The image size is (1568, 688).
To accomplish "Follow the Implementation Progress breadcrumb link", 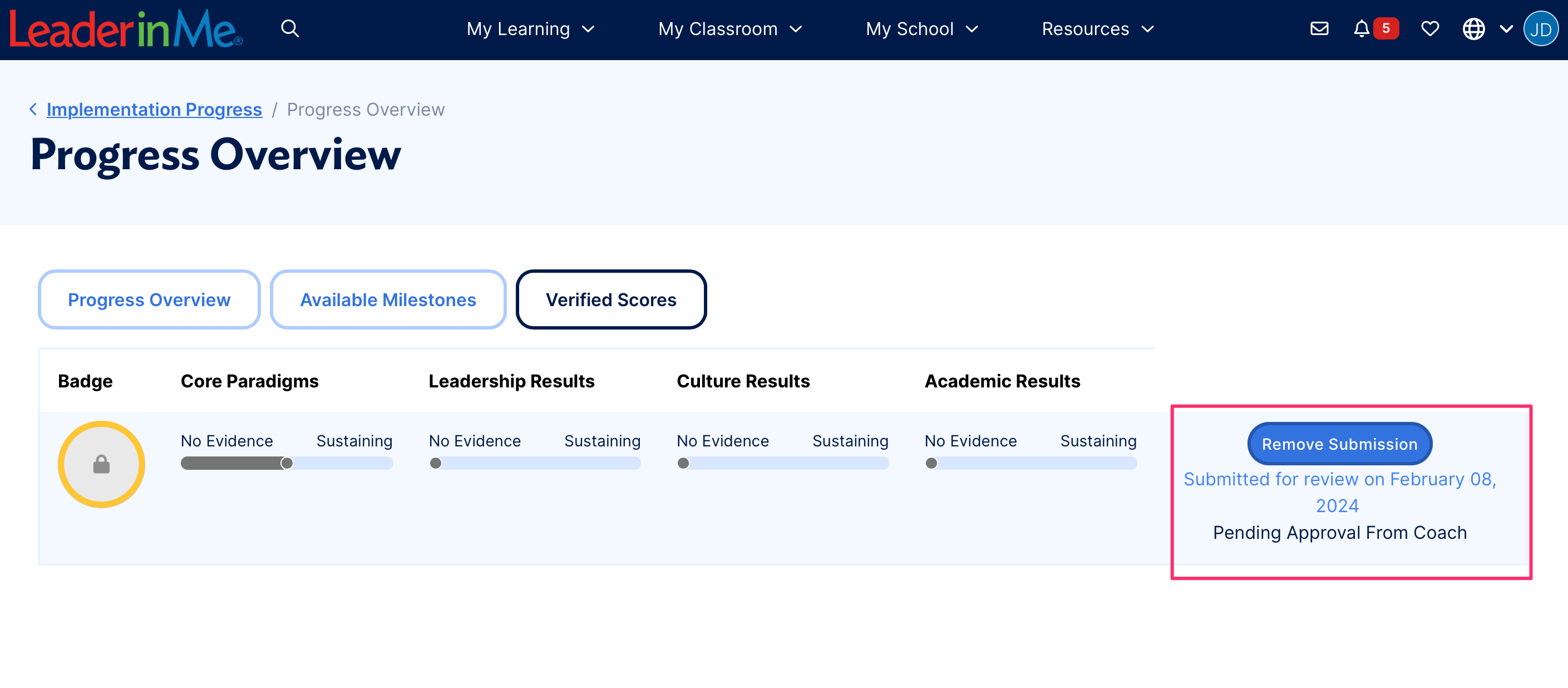I will click(154, 109).
